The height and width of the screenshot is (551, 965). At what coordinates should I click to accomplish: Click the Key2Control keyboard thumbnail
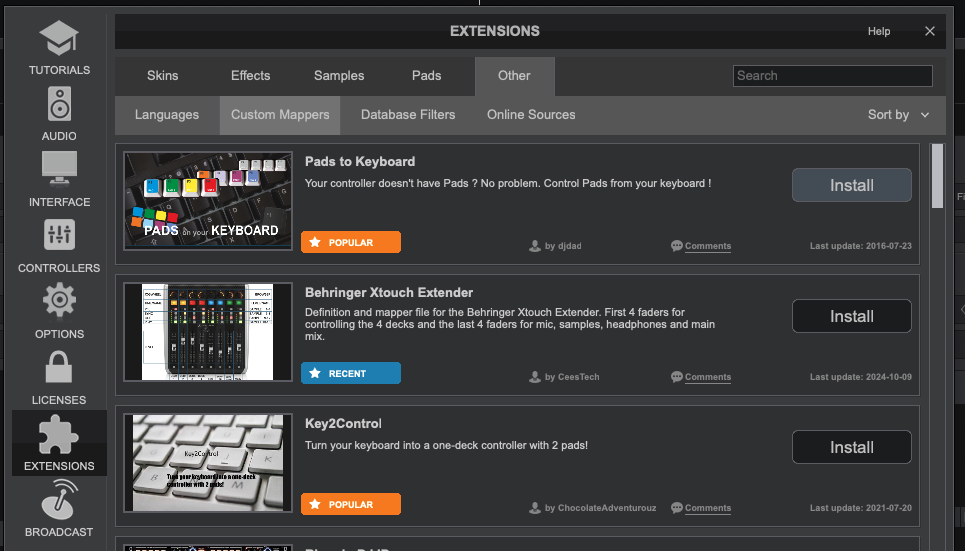pyautogui.click(x=208, y=463)
